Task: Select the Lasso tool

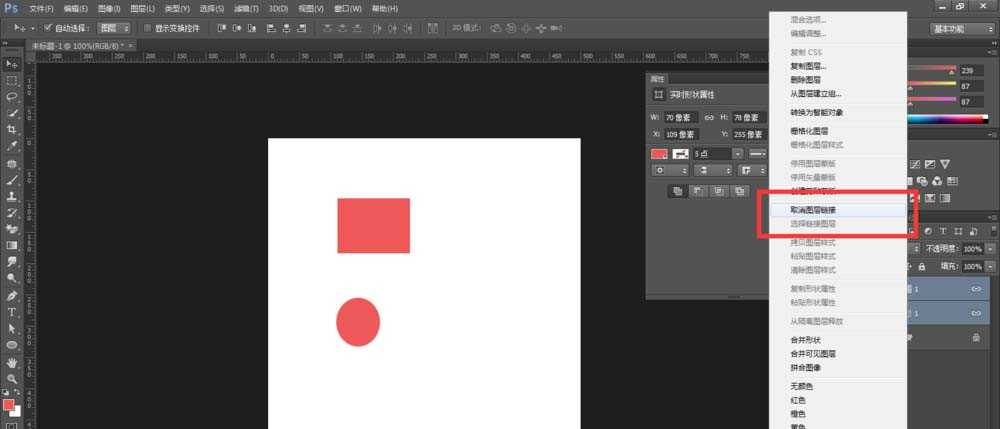Action: click(12, 97)
